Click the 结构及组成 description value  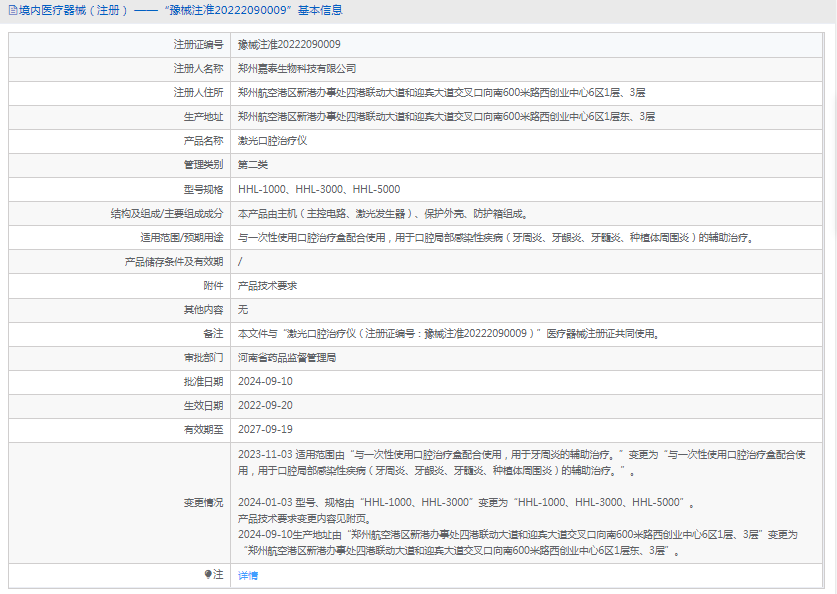[383, 213]
